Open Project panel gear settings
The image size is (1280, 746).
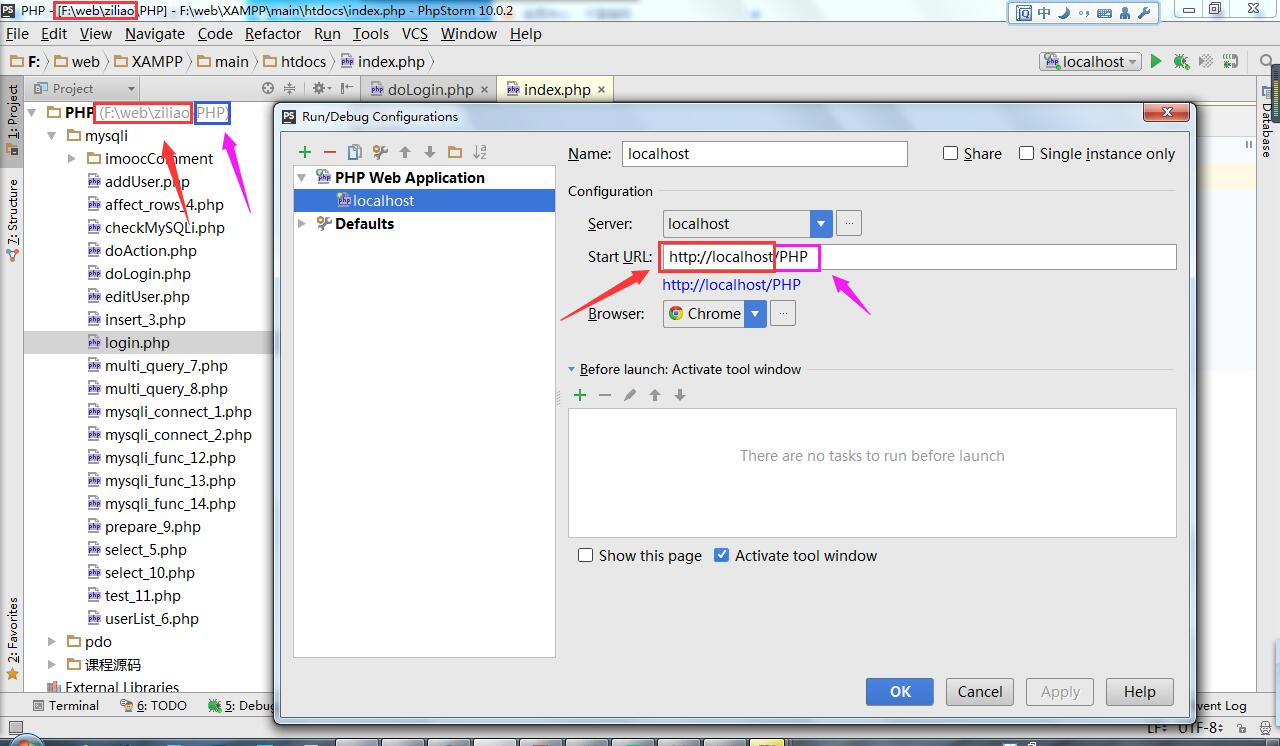(320, 89)
